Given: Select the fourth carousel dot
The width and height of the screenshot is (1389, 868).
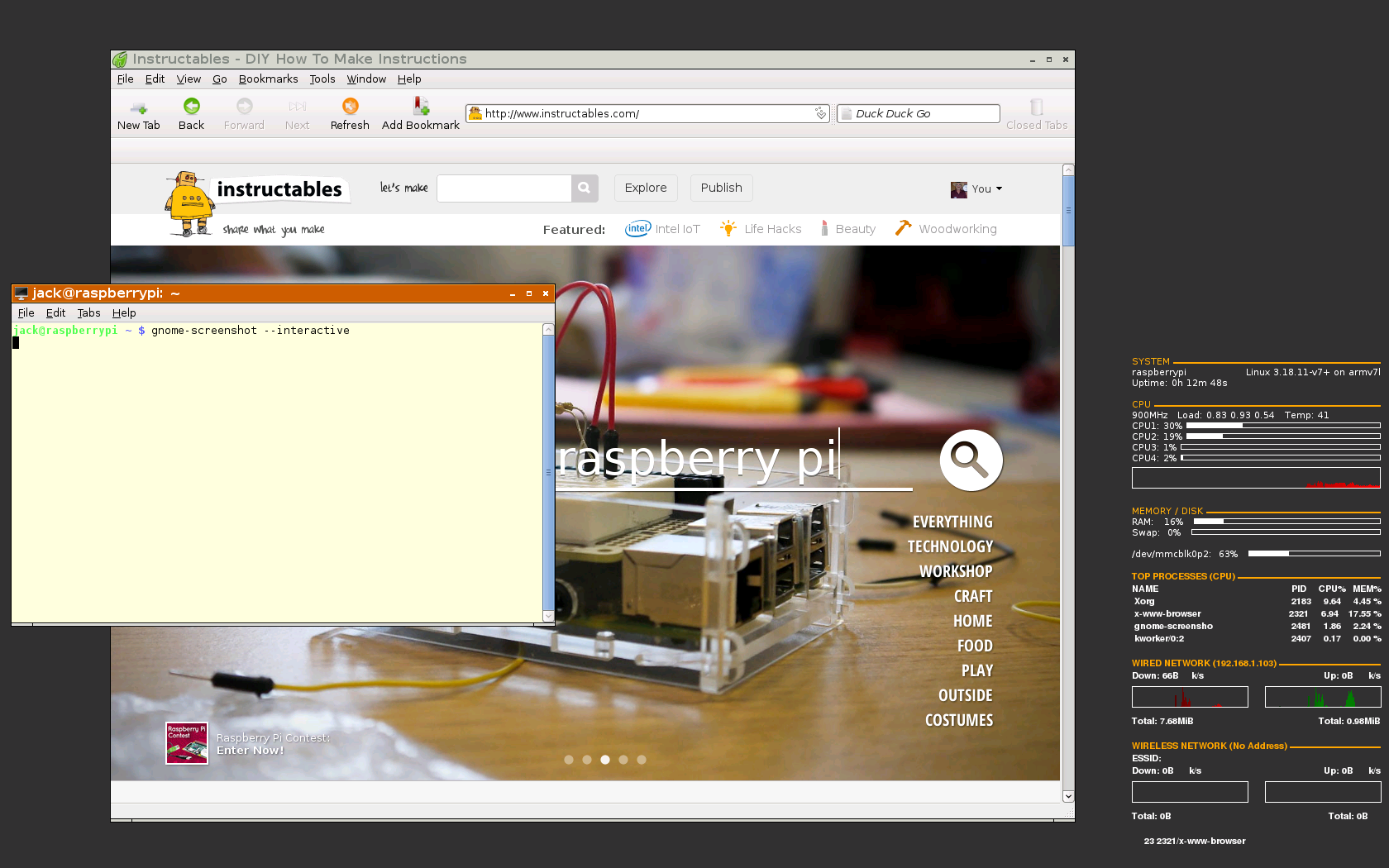Looking at the screenshot, I should (623, 760).
